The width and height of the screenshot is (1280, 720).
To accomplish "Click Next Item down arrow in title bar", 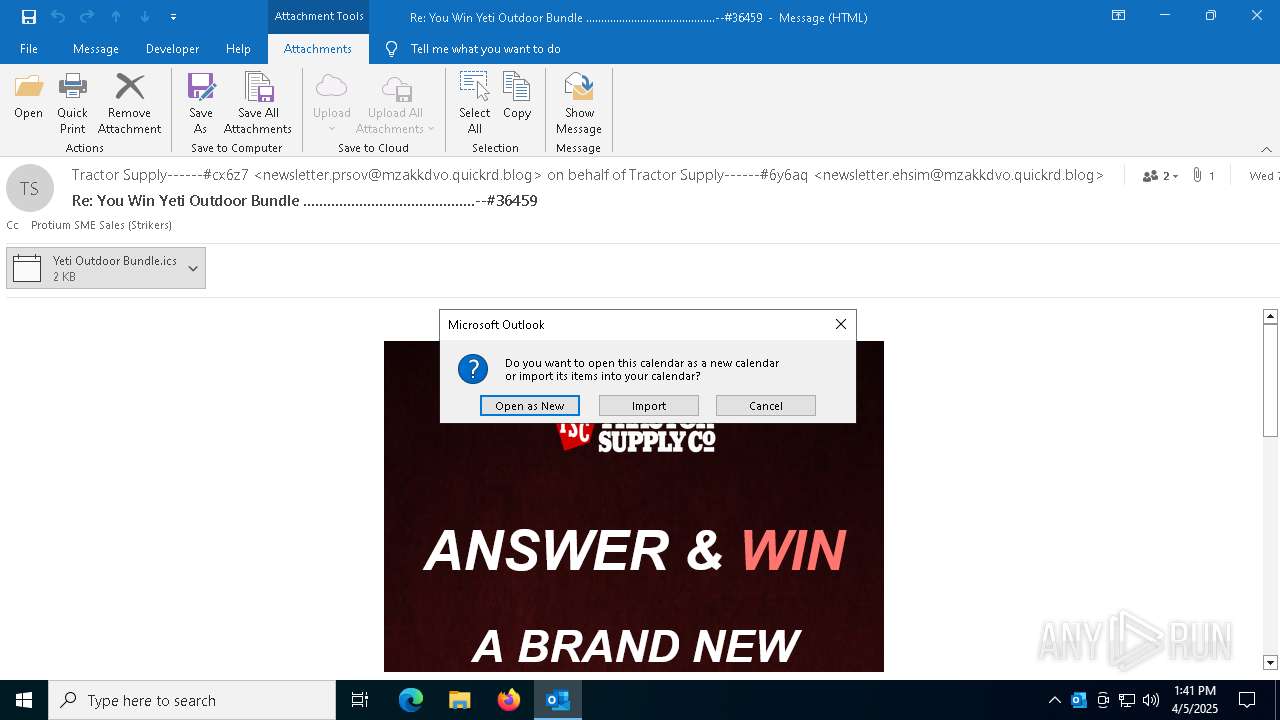I will [x=145, y=17].
